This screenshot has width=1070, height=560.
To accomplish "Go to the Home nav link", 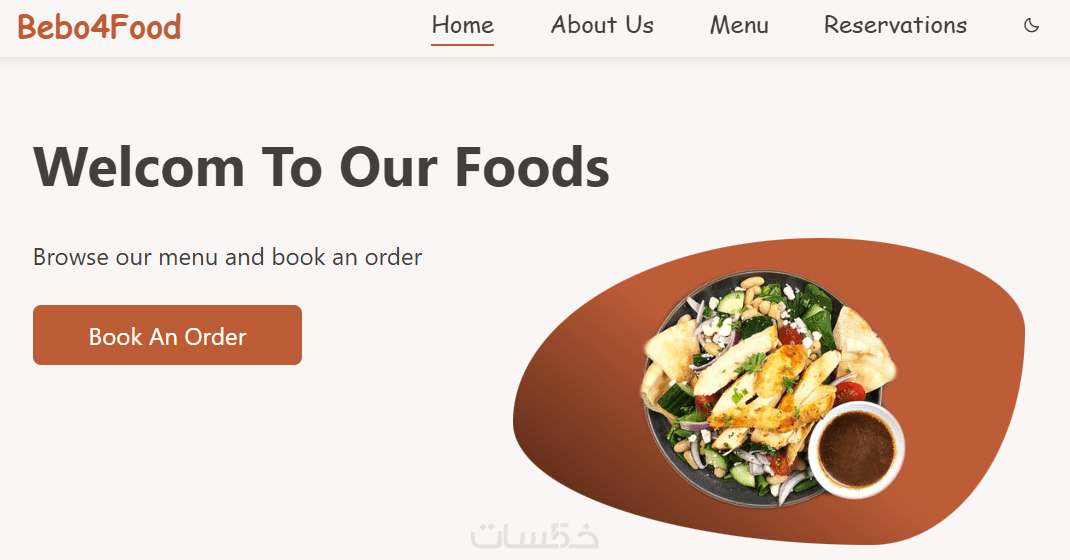I will coord(462,25).
